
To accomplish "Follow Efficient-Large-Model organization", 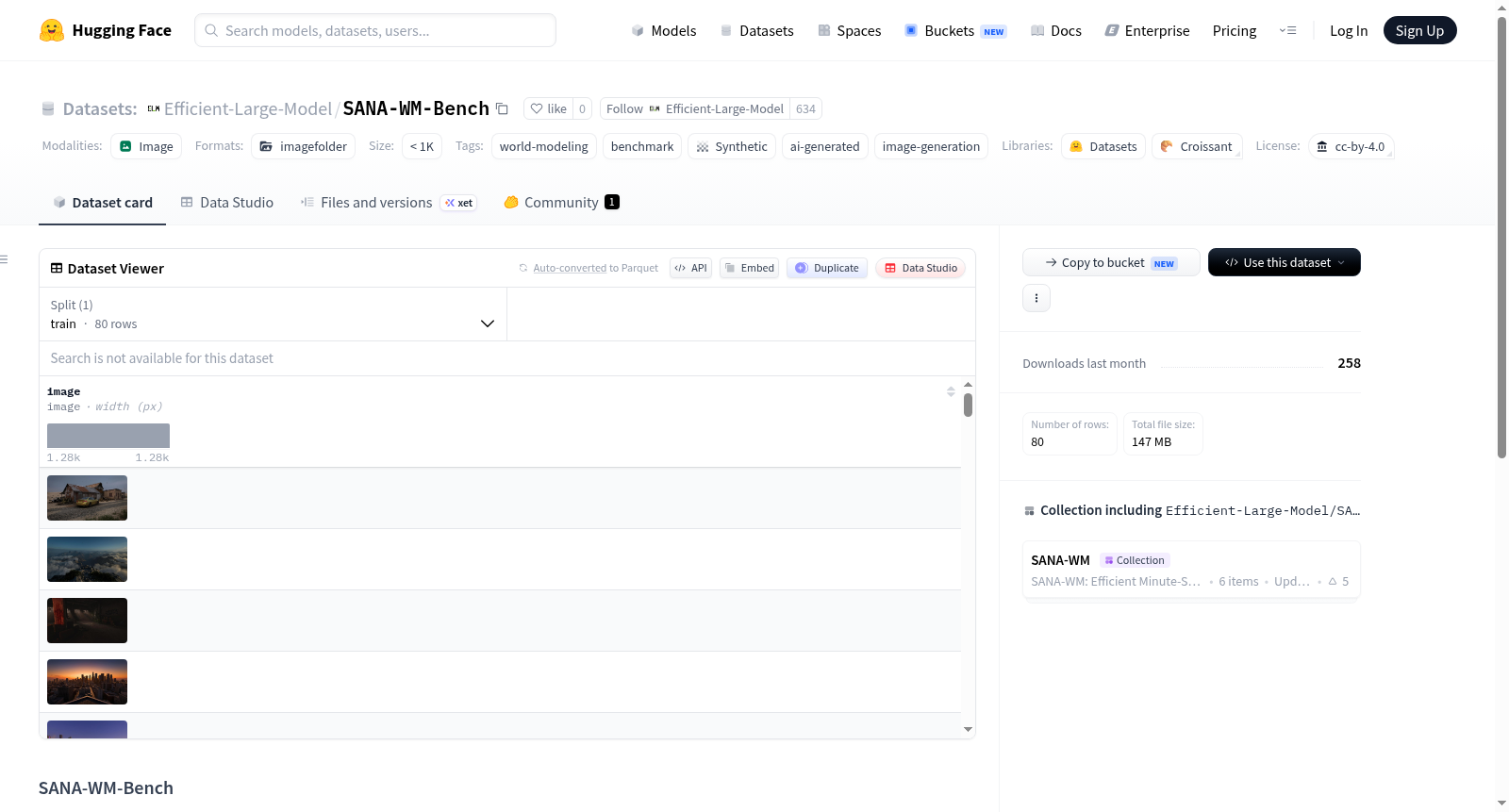I will pos(695,108).
